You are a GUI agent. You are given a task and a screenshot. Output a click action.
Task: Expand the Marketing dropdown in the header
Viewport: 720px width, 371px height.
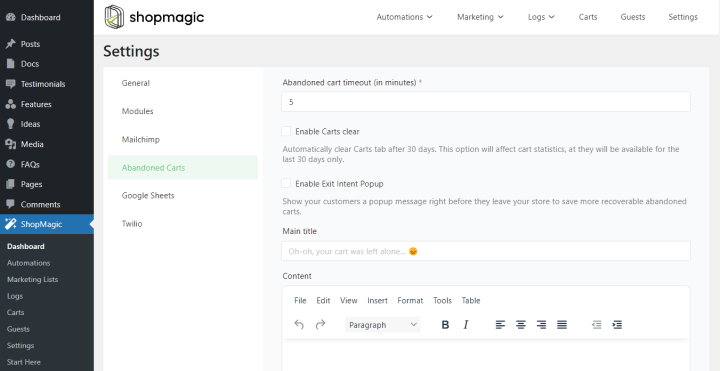480,17
